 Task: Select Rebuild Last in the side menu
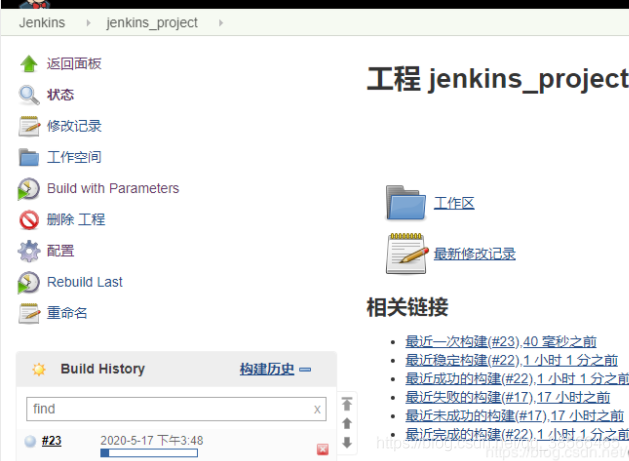click(x=85, y=282)
